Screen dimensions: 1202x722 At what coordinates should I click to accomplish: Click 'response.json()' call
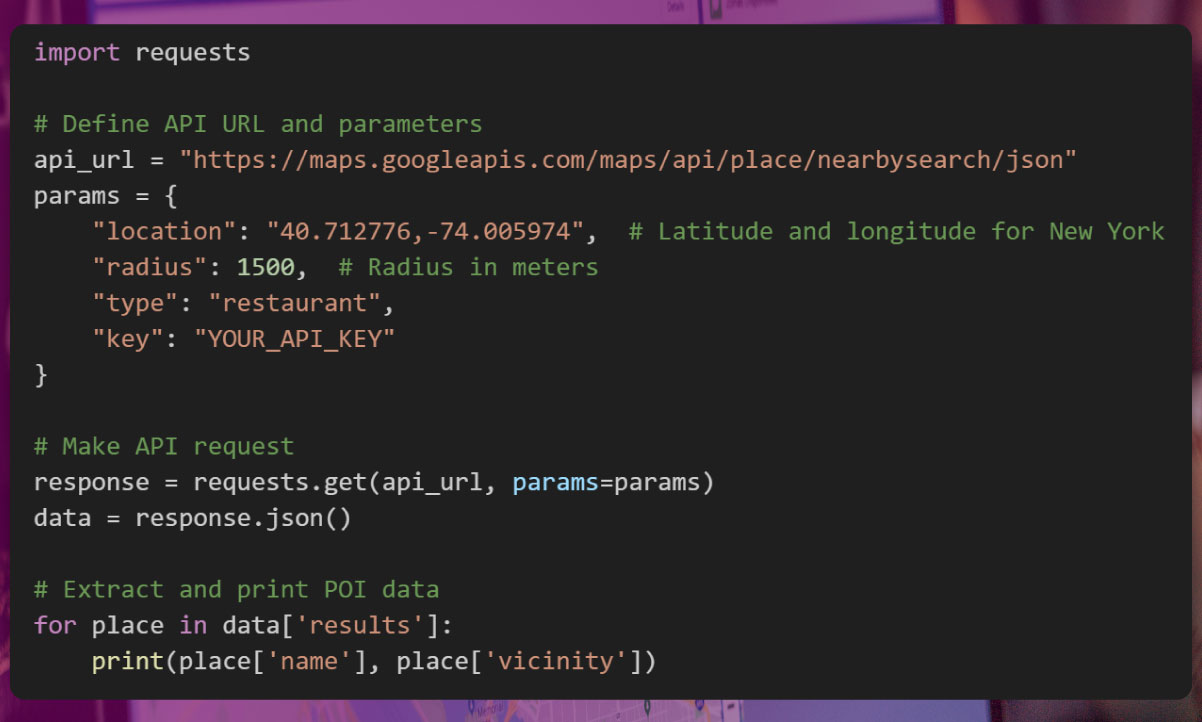[x=243, y=518]
